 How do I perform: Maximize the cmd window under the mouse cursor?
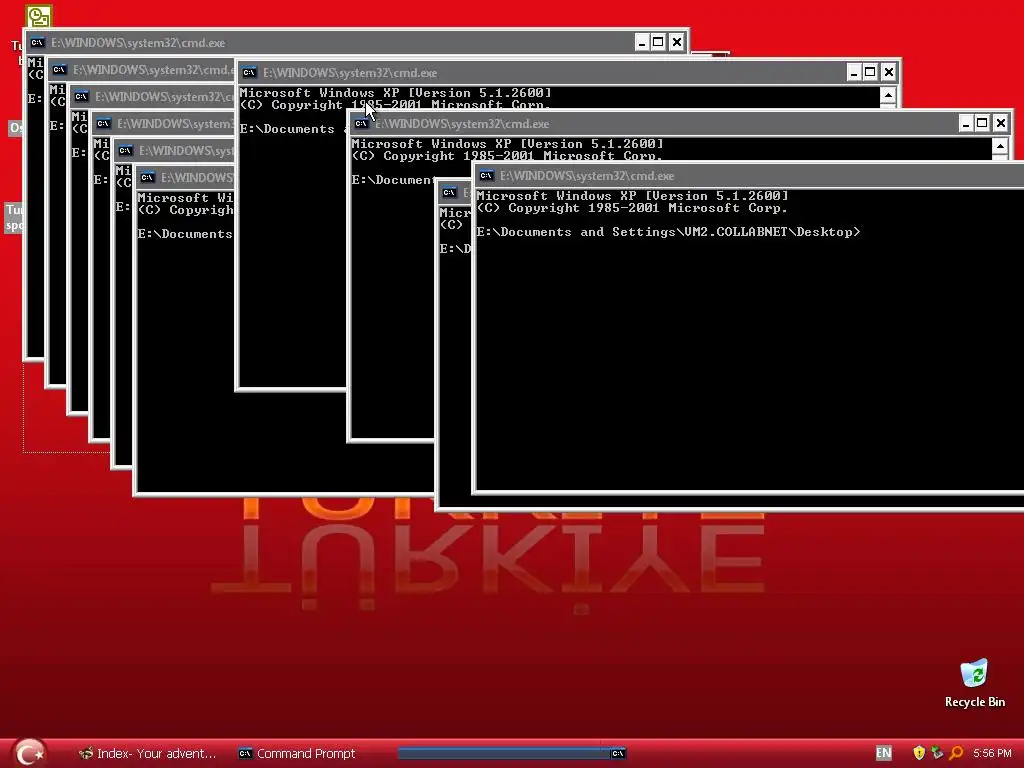870,72
